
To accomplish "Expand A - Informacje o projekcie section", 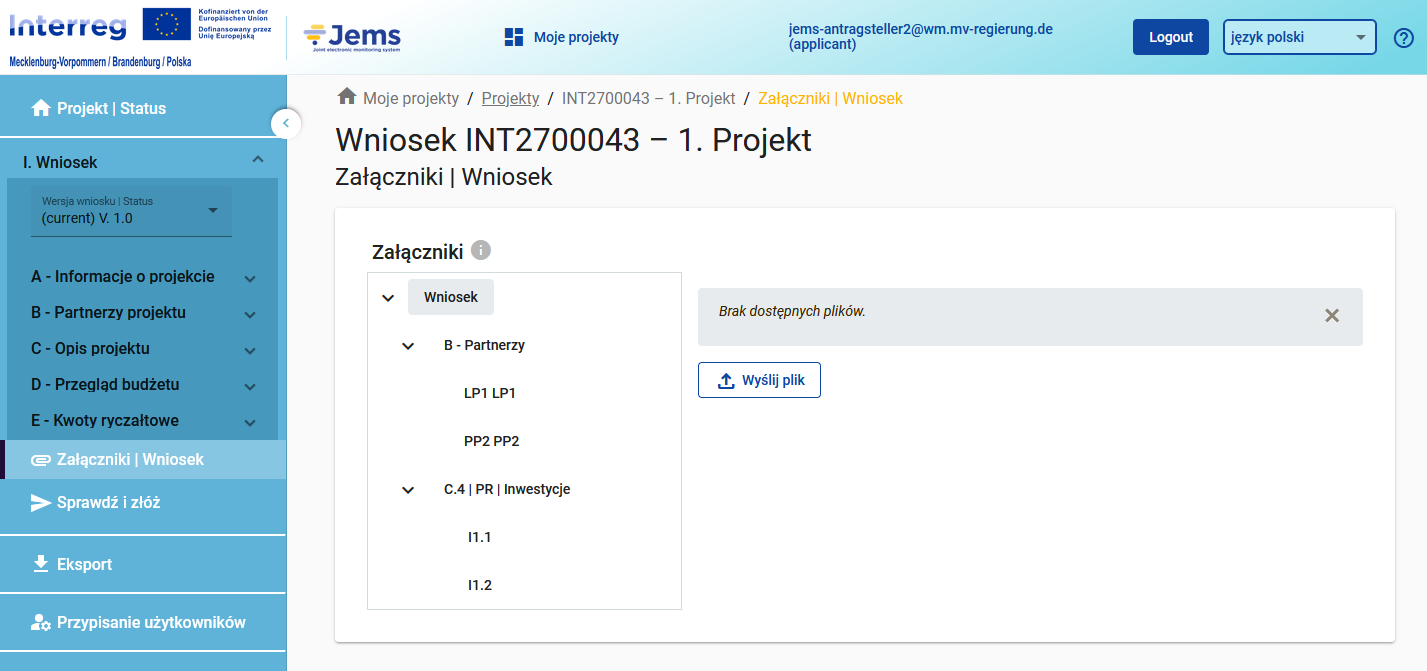I will click(250, 278).
